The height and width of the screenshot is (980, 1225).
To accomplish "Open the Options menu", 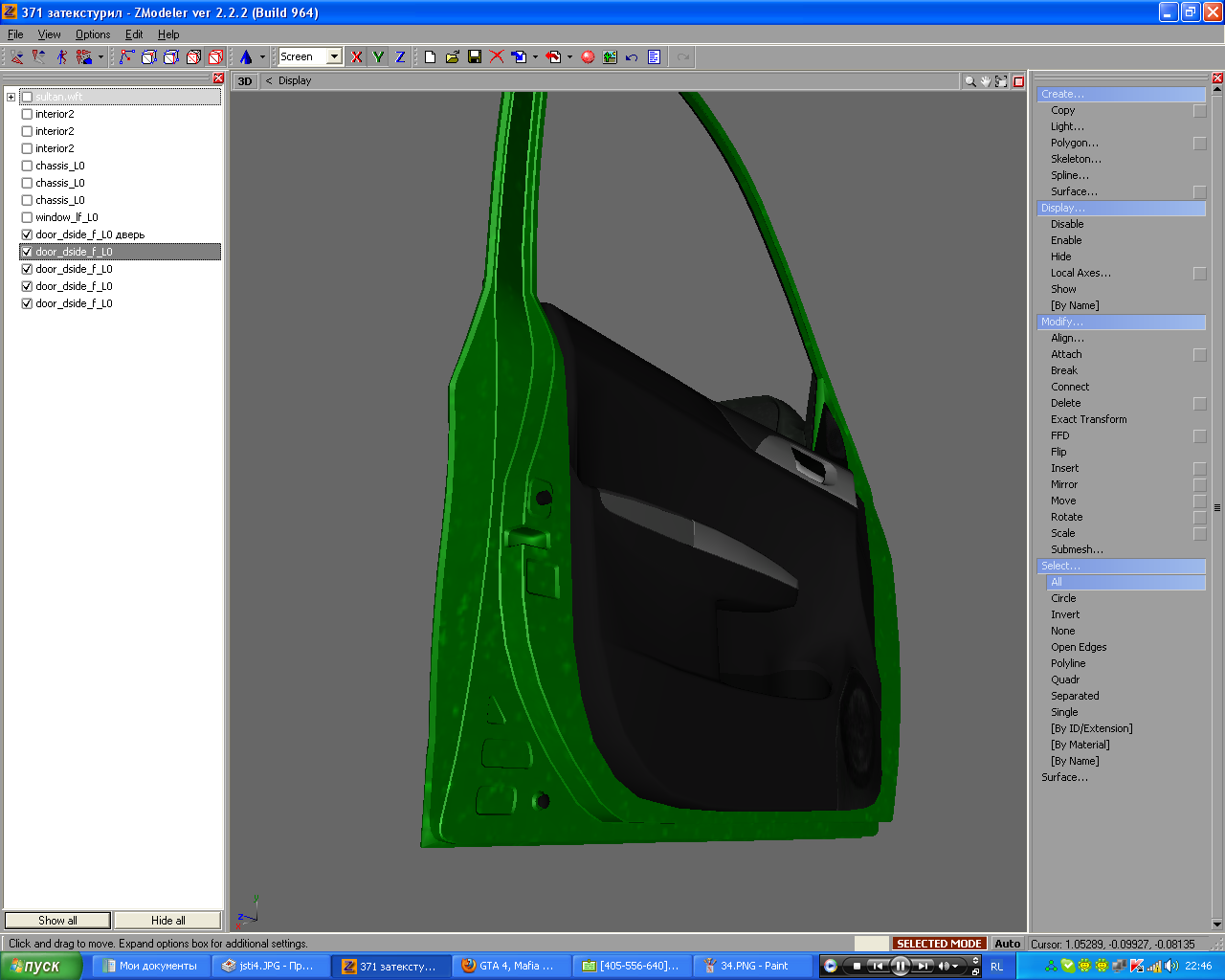I will 93,34.
